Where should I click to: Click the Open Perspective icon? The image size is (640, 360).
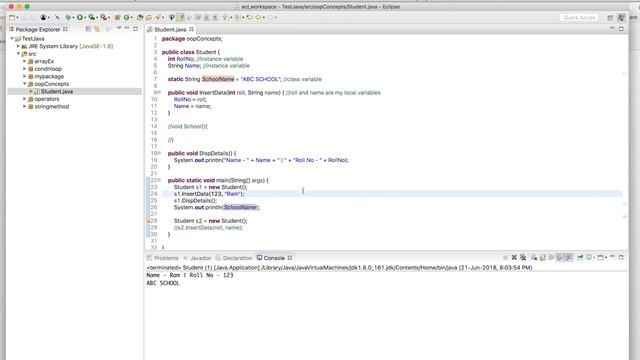pyautogui.click(x=610, y=18)
